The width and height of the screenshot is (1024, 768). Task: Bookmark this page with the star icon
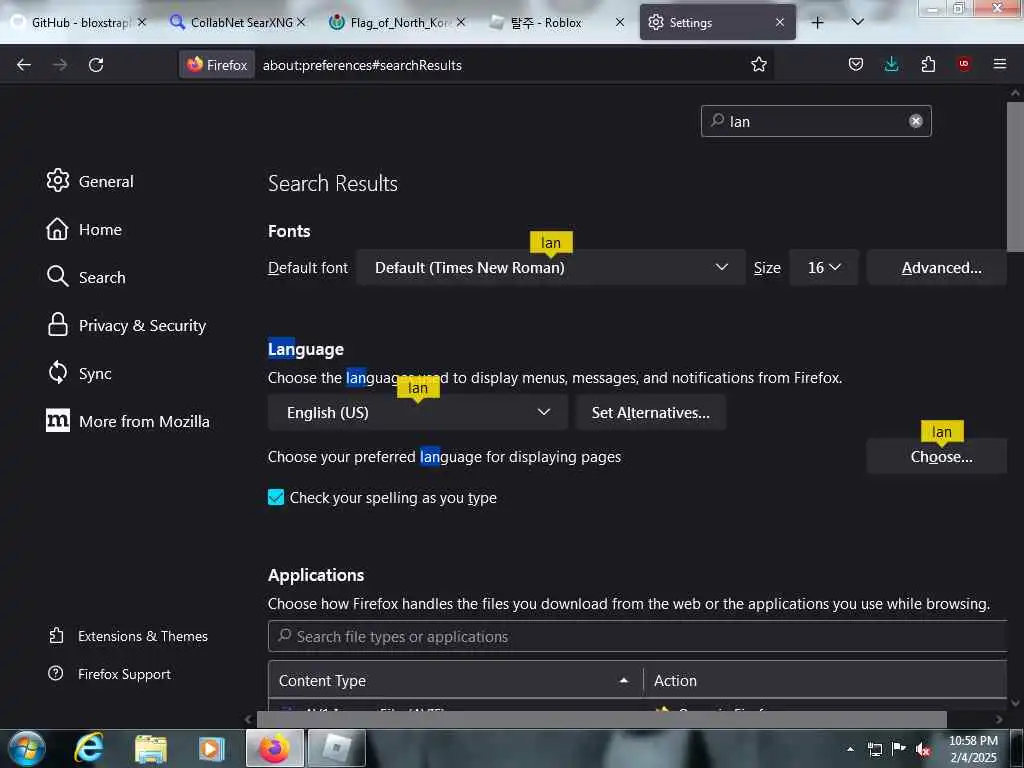(758, 65)
